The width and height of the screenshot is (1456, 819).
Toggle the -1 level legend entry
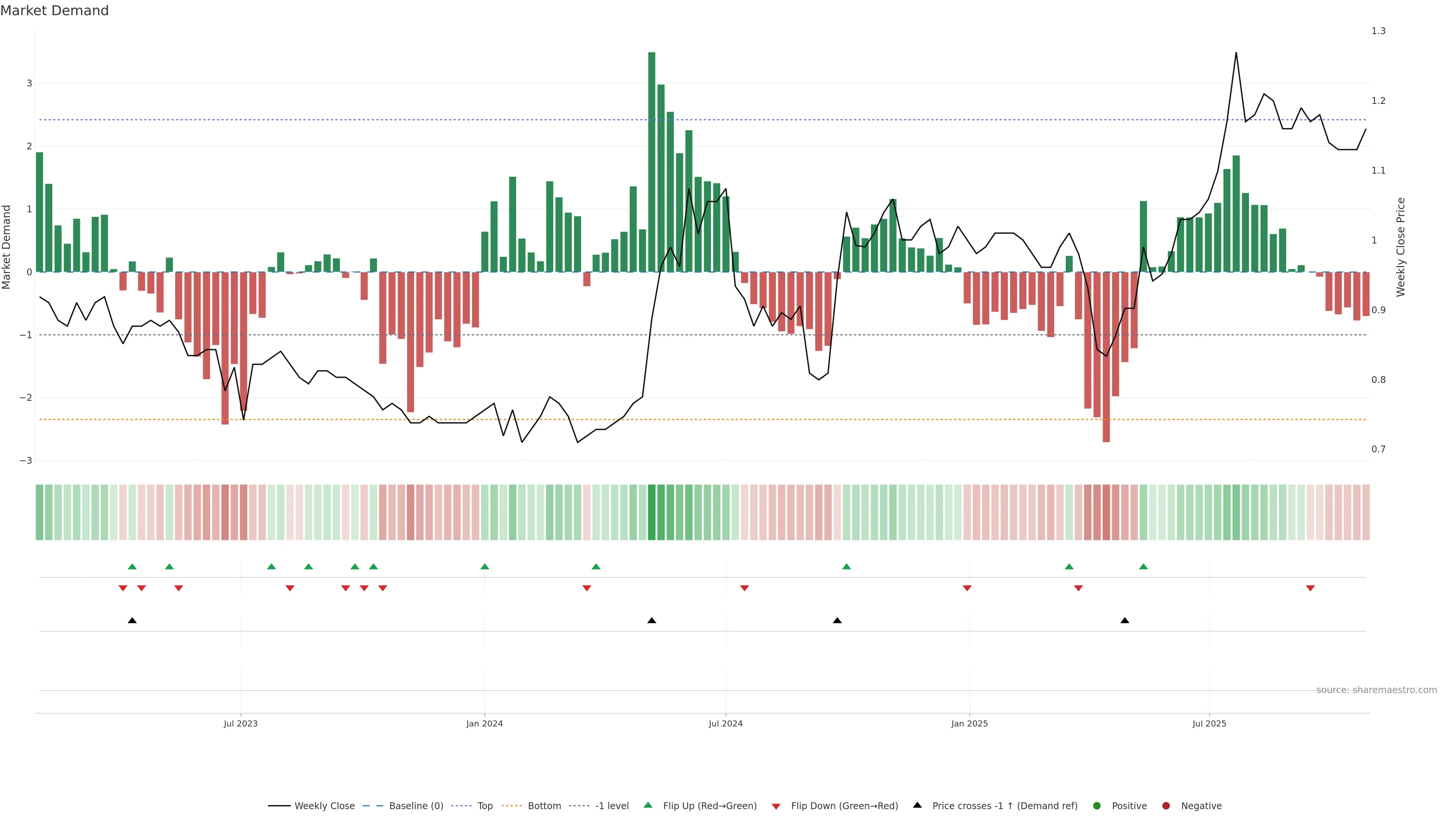(612, 806)
